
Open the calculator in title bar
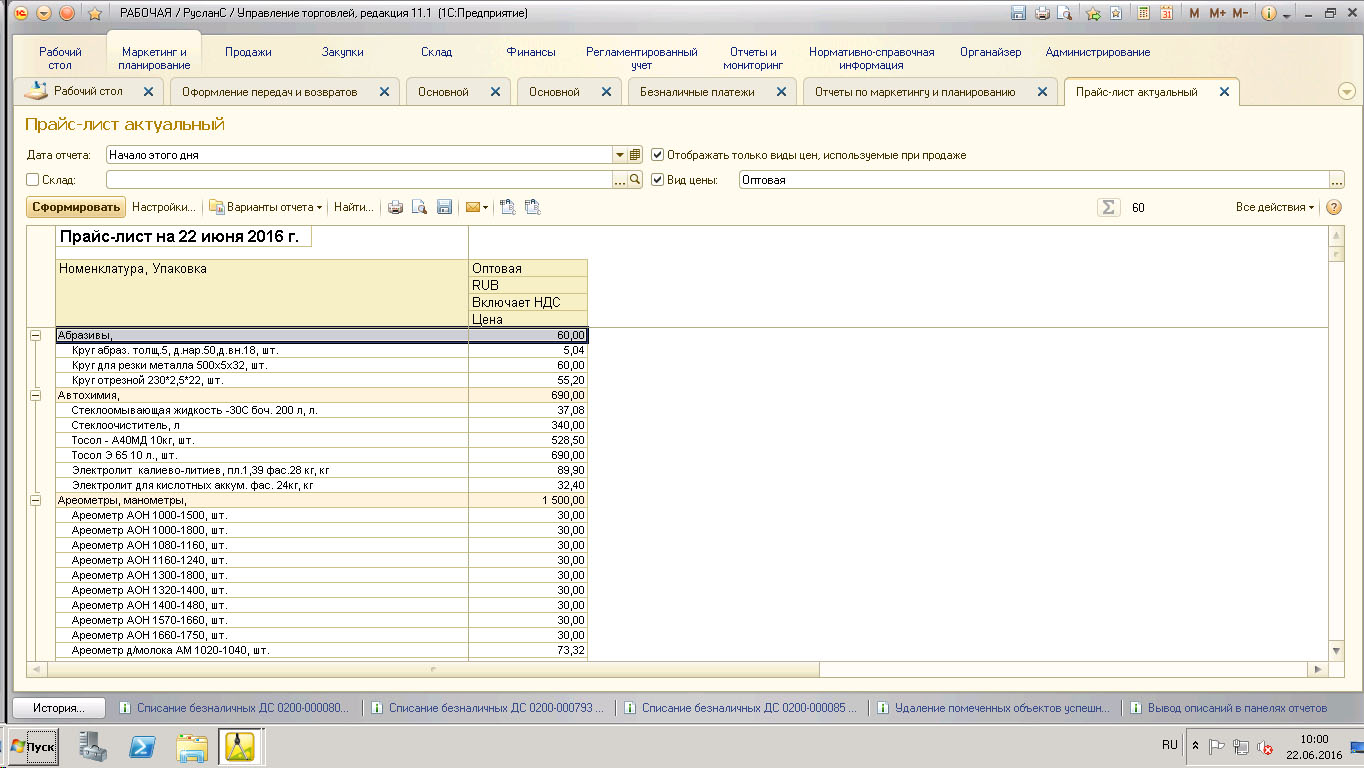tap(1142, 14)
